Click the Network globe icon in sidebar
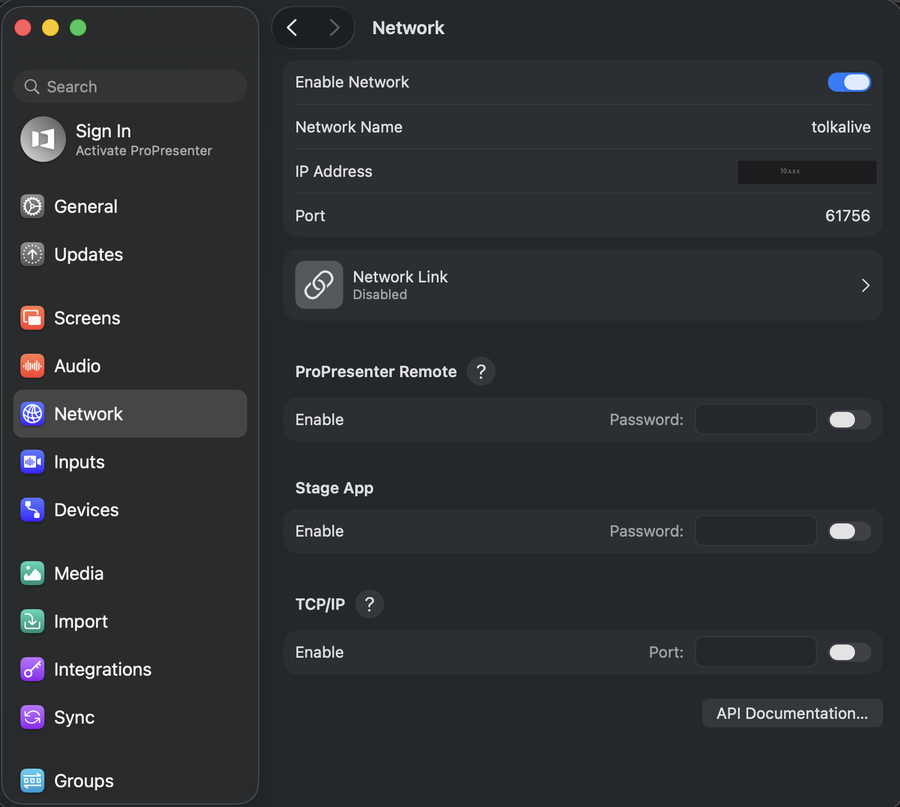 (x=32, y=414)
